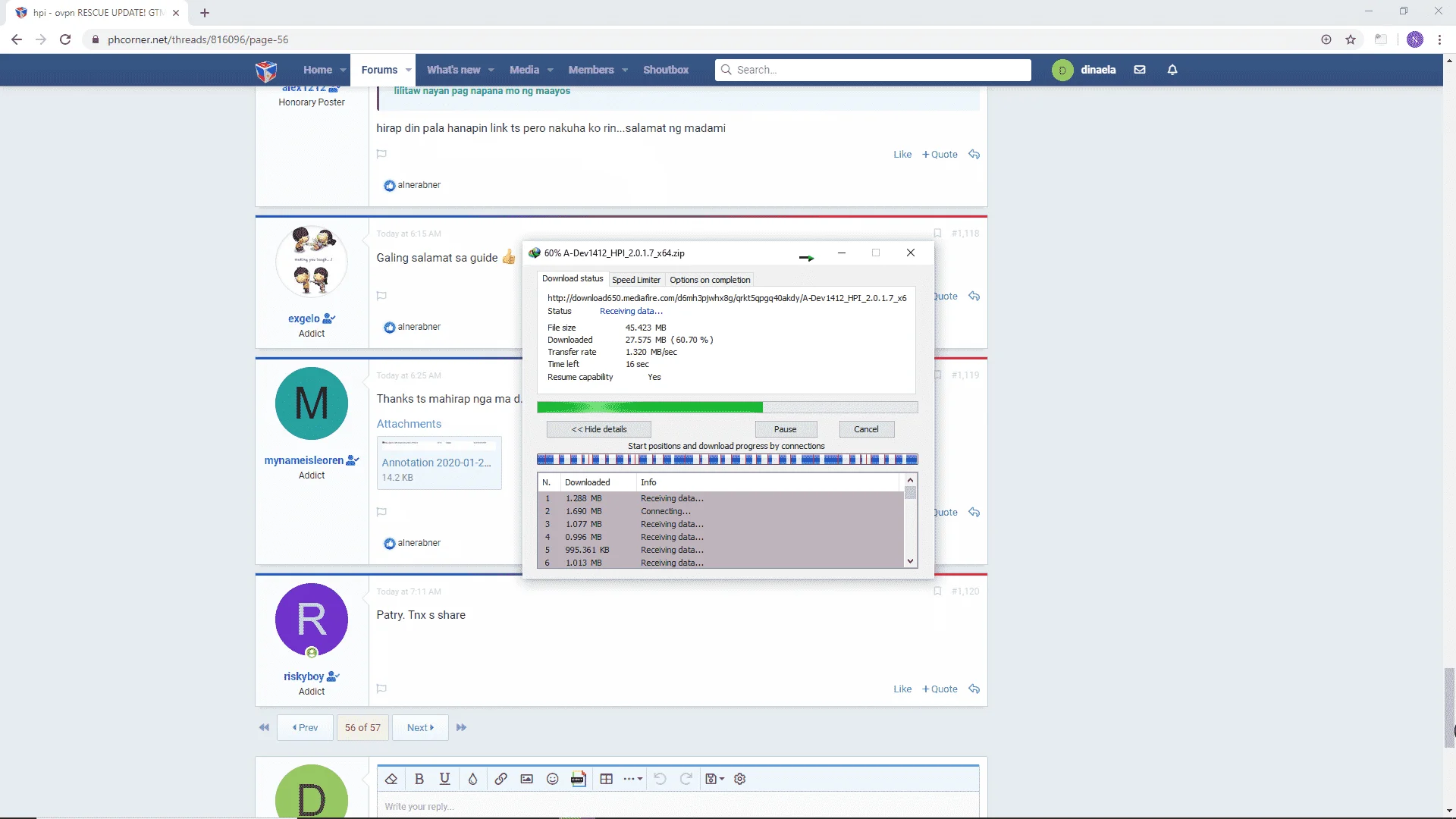Insert a table in the reply

pos(607,779)
